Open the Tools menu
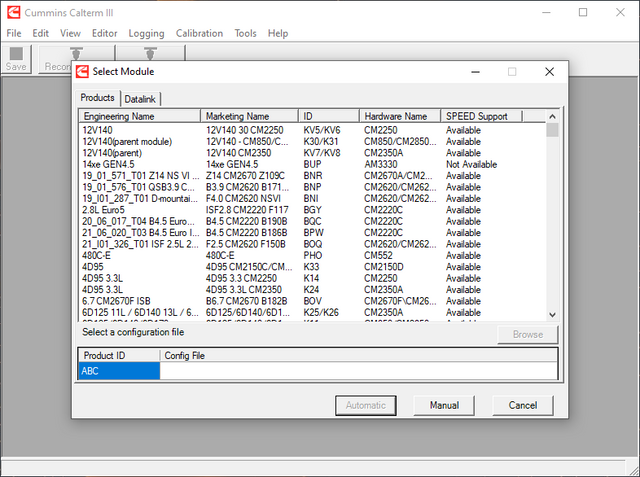The width and height of the screenshot is (640, 477). point(245,33)
